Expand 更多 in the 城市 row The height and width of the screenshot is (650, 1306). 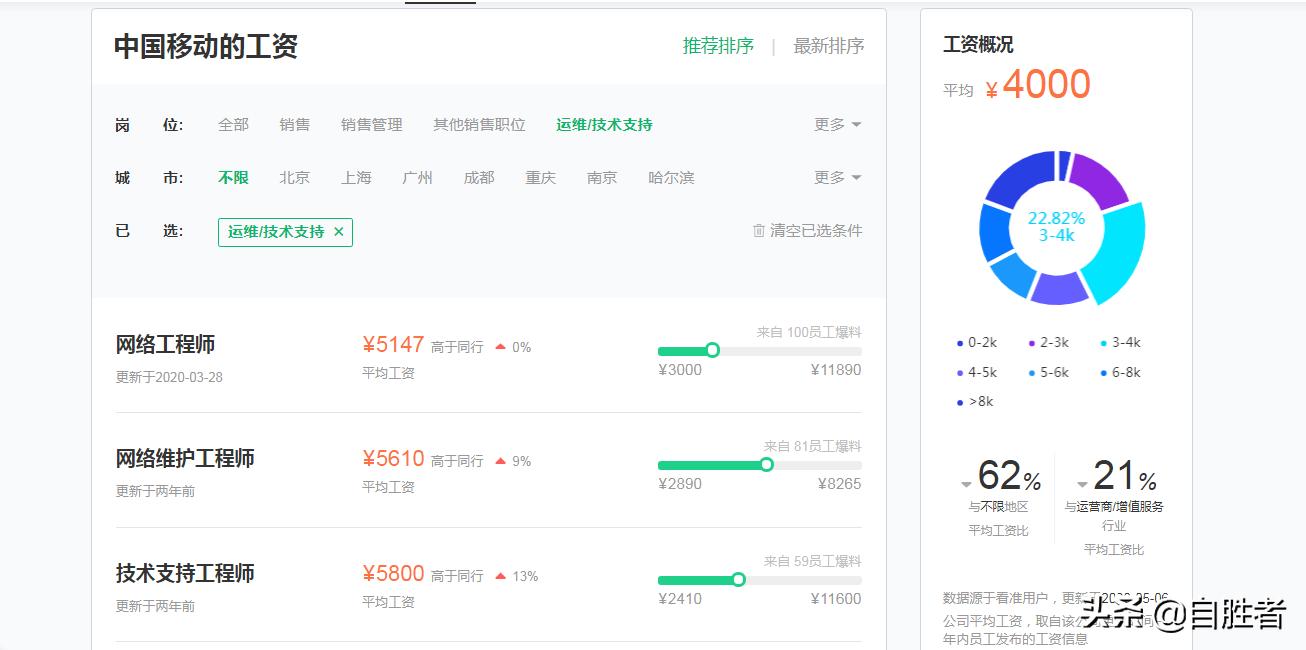(838, 178)
